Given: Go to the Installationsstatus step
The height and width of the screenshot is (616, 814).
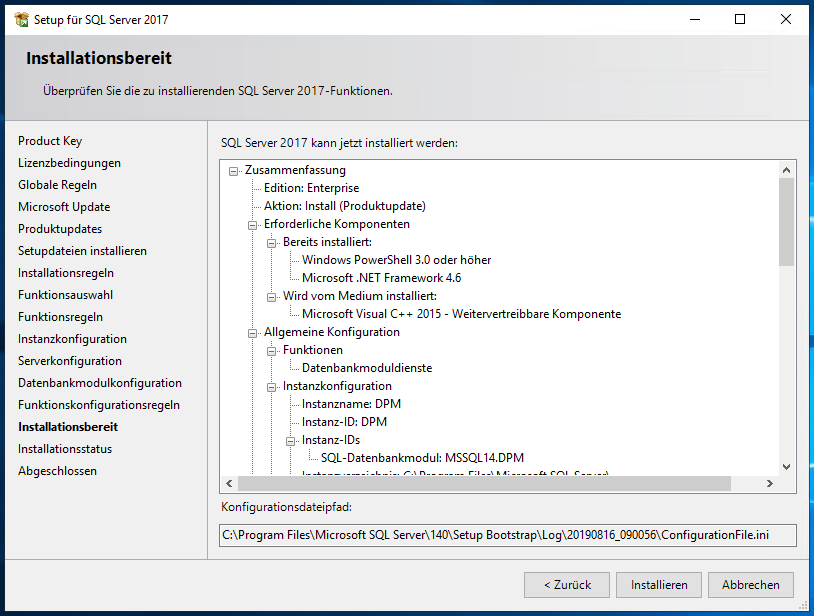Looking at the screenshot, I should [x=65, y=449].
